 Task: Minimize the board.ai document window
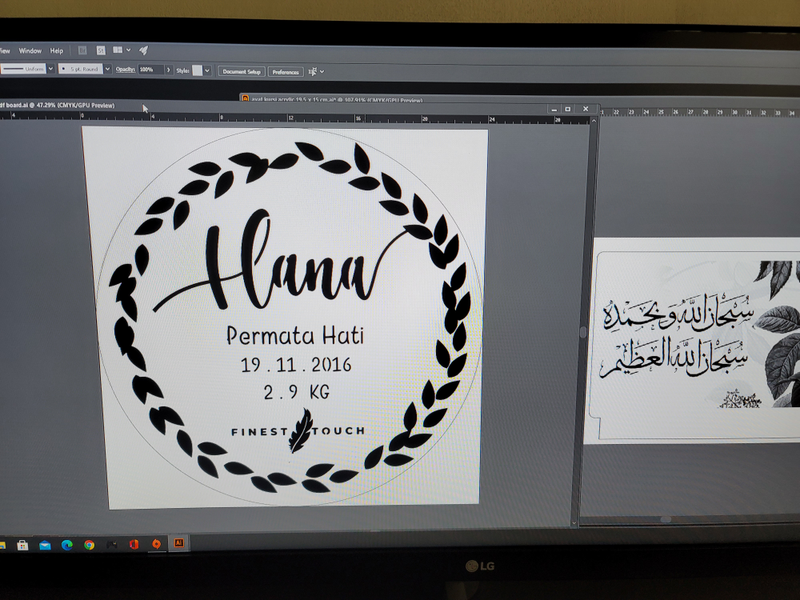coord(554,109)
